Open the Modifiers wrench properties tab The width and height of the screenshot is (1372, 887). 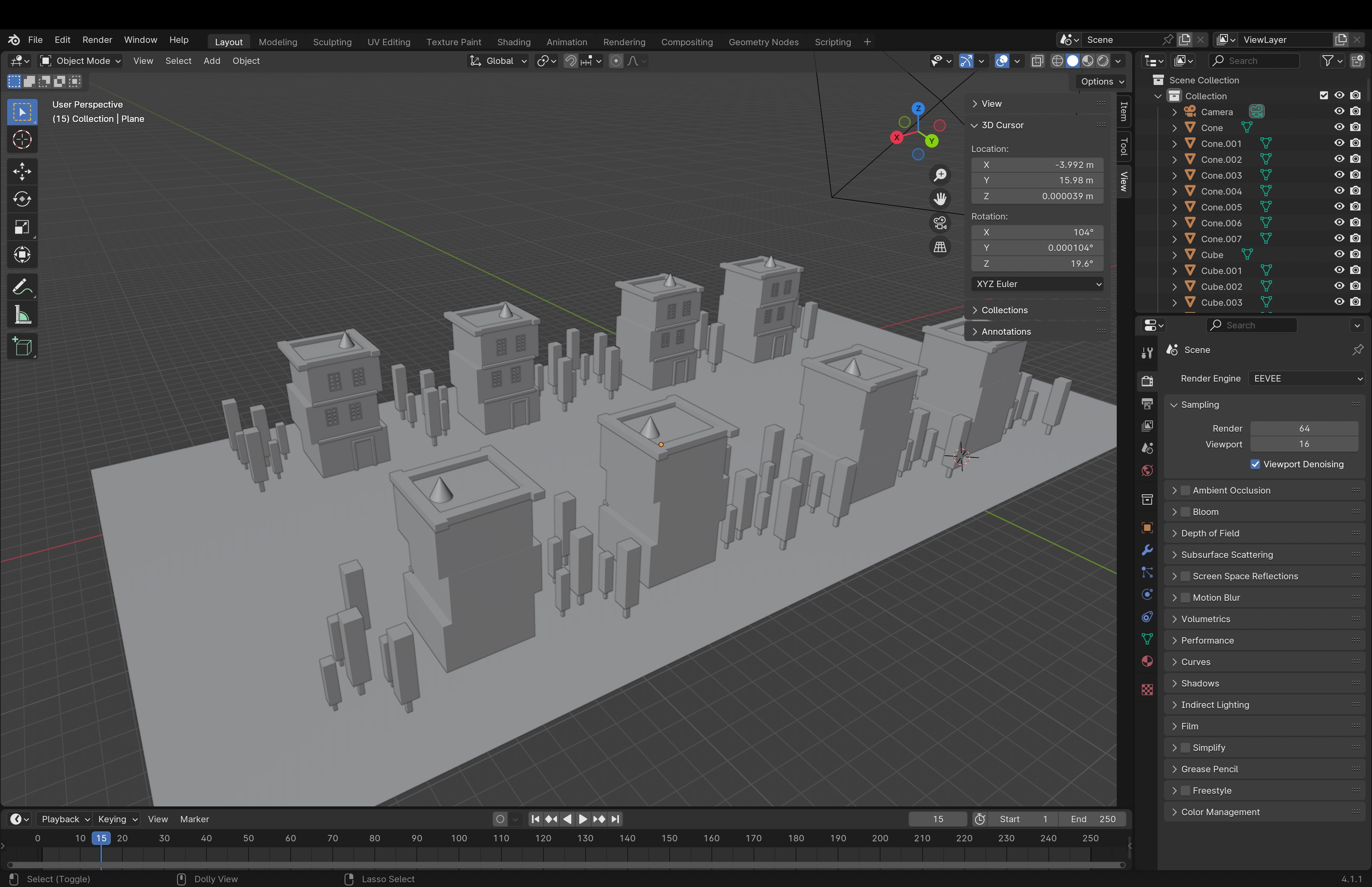click(1147, 550)
